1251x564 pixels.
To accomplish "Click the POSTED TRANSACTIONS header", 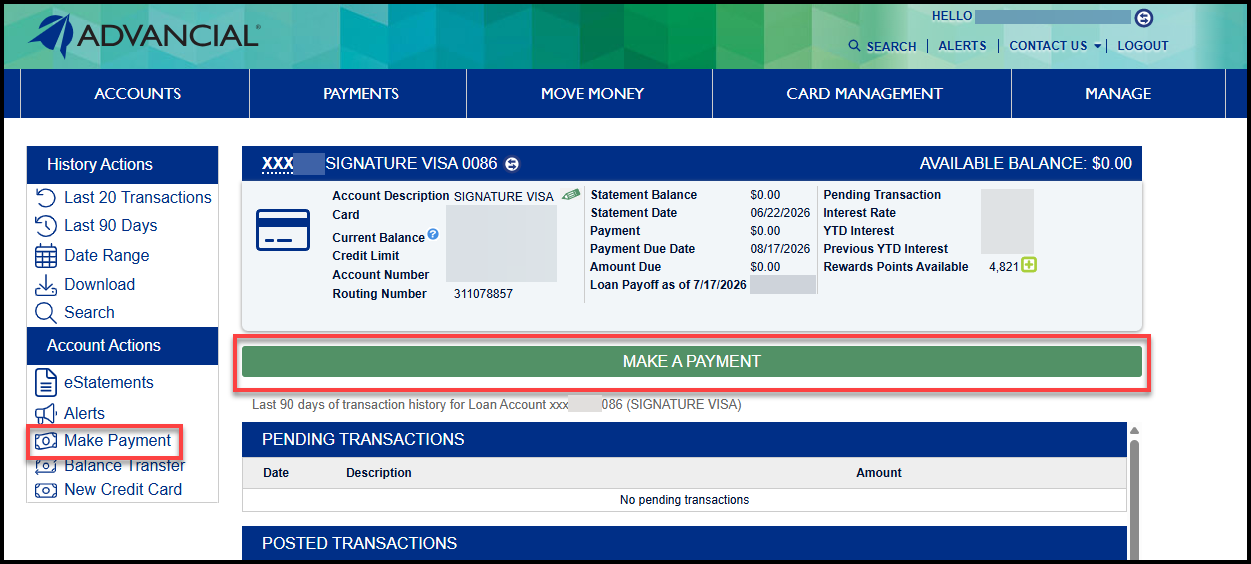I will coord(684,544).
